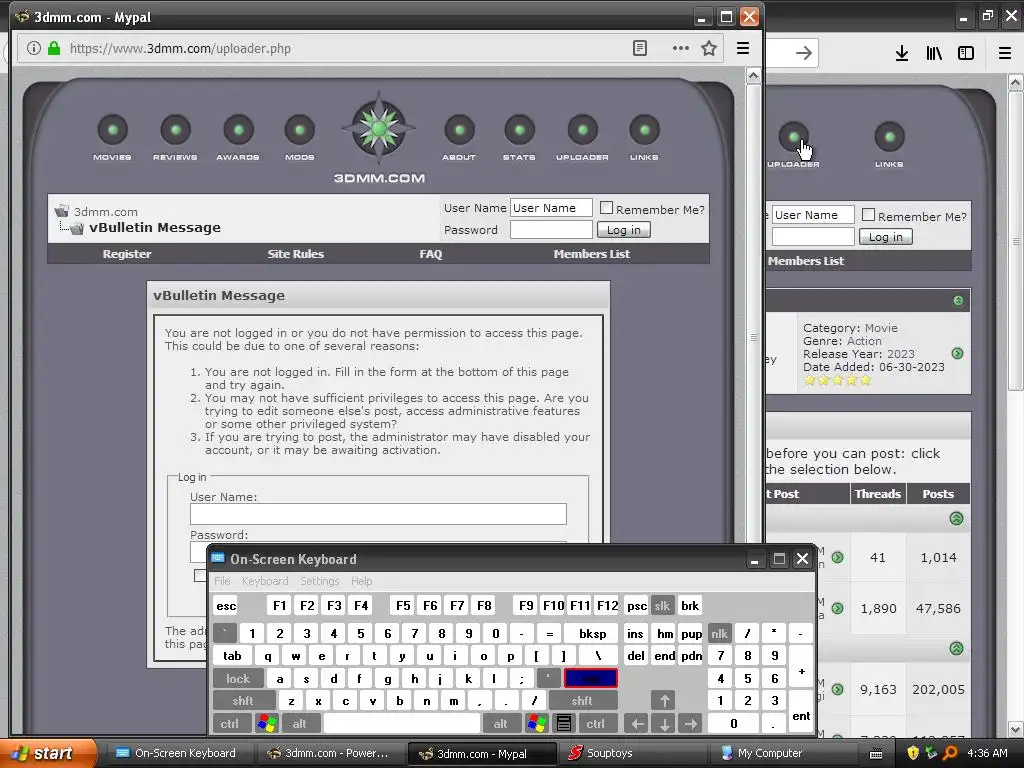1024x768 pixels.
Task: Collapse forum category above the 9,163 row
Action: pos(956,648)
